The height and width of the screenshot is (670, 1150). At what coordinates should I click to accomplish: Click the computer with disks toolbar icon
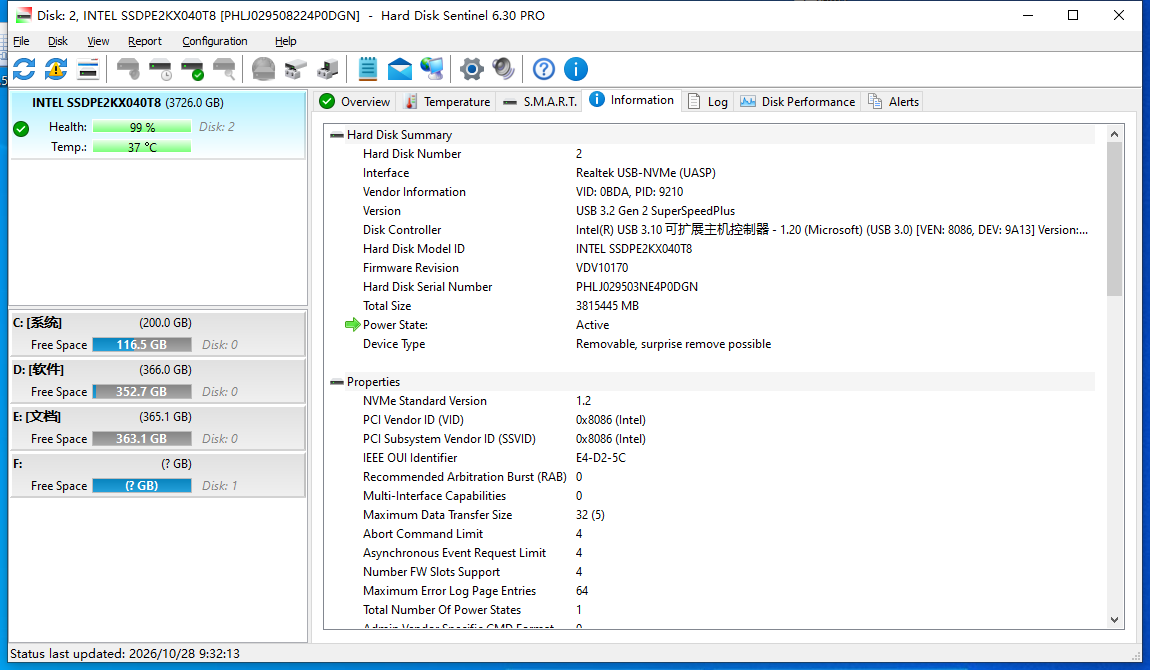pos(328,70)
